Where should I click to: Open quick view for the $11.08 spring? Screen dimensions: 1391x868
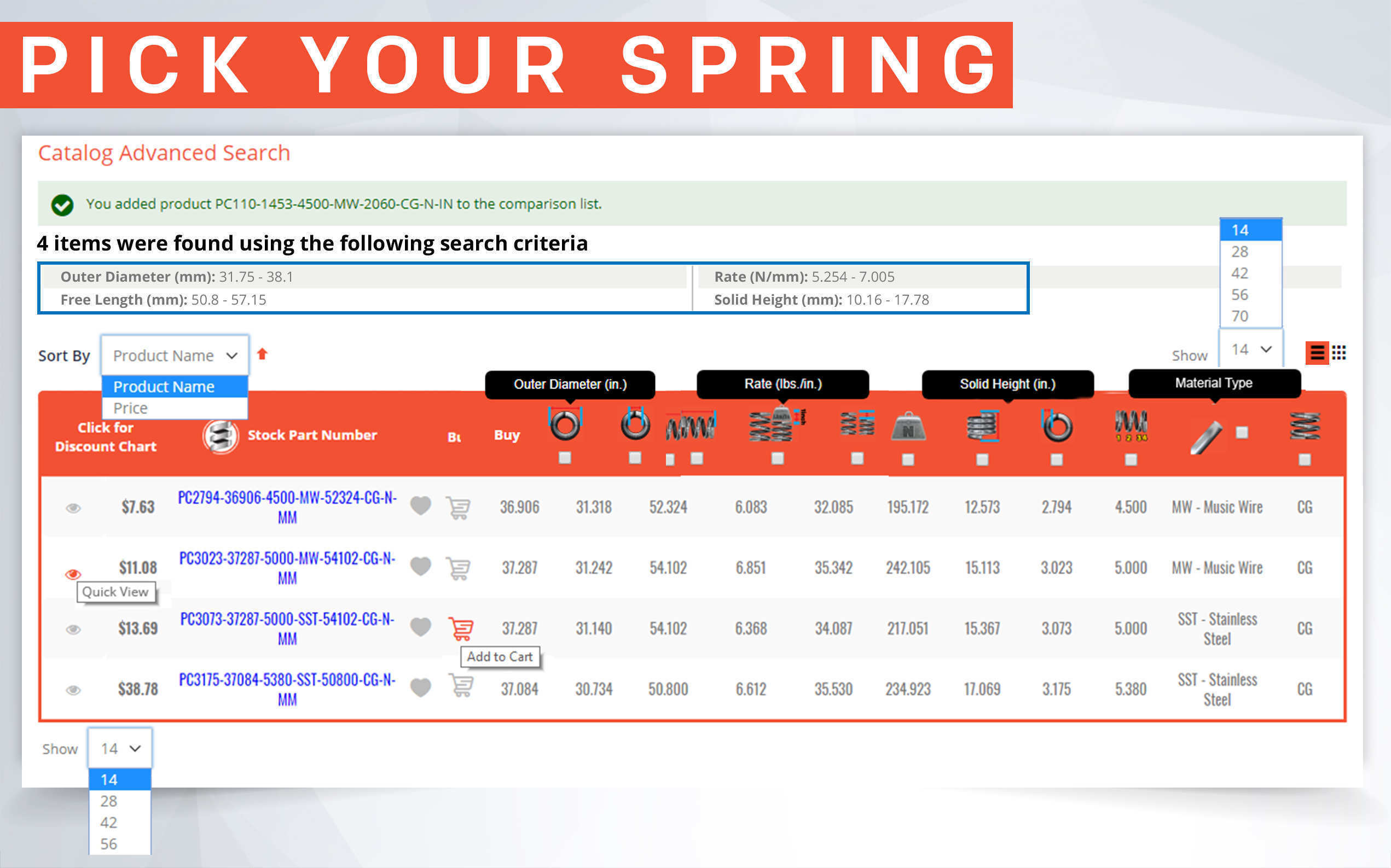73,574
